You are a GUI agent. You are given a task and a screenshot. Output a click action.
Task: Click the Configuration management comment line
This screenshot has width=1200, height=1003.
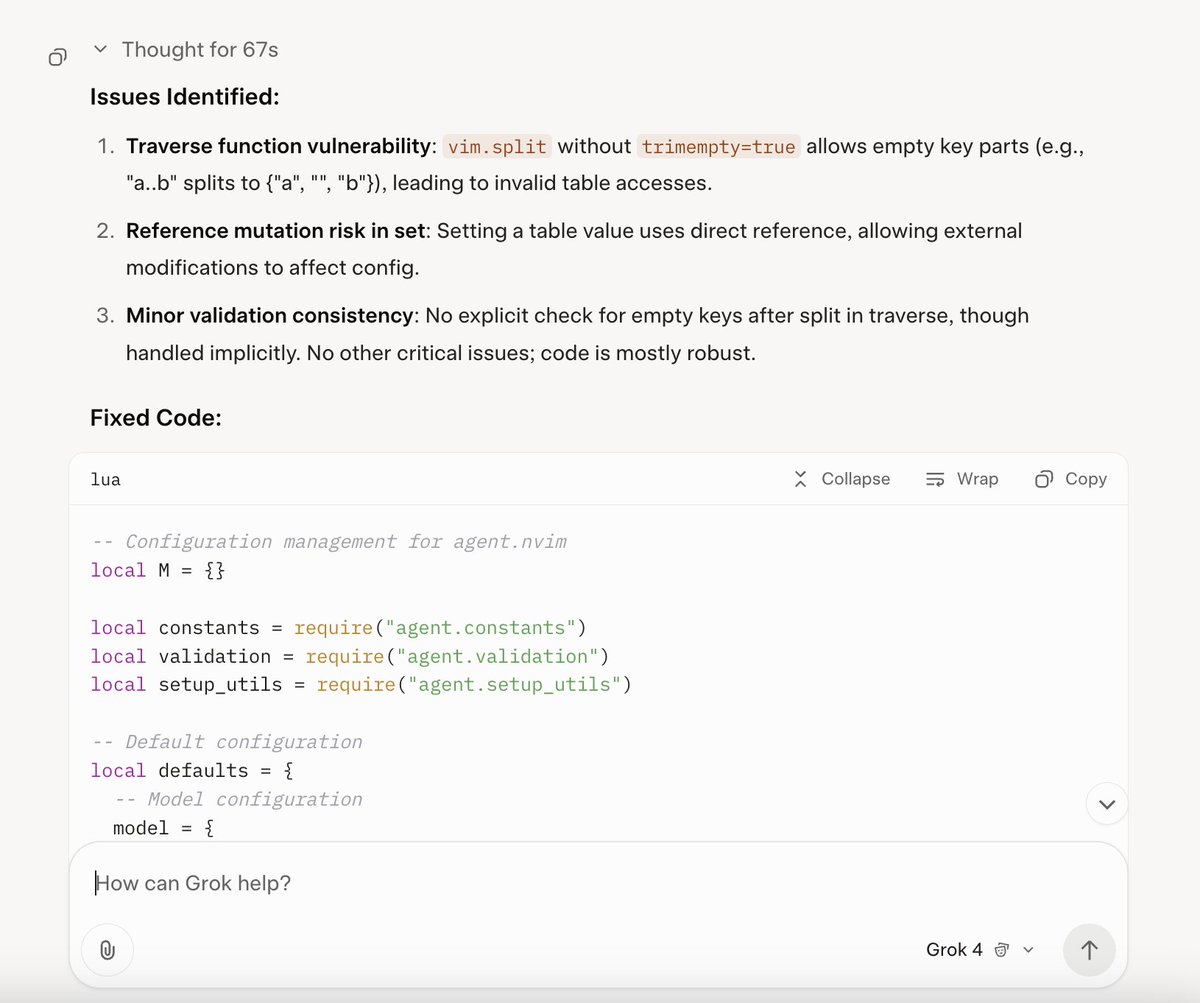(x=329, y=542)
